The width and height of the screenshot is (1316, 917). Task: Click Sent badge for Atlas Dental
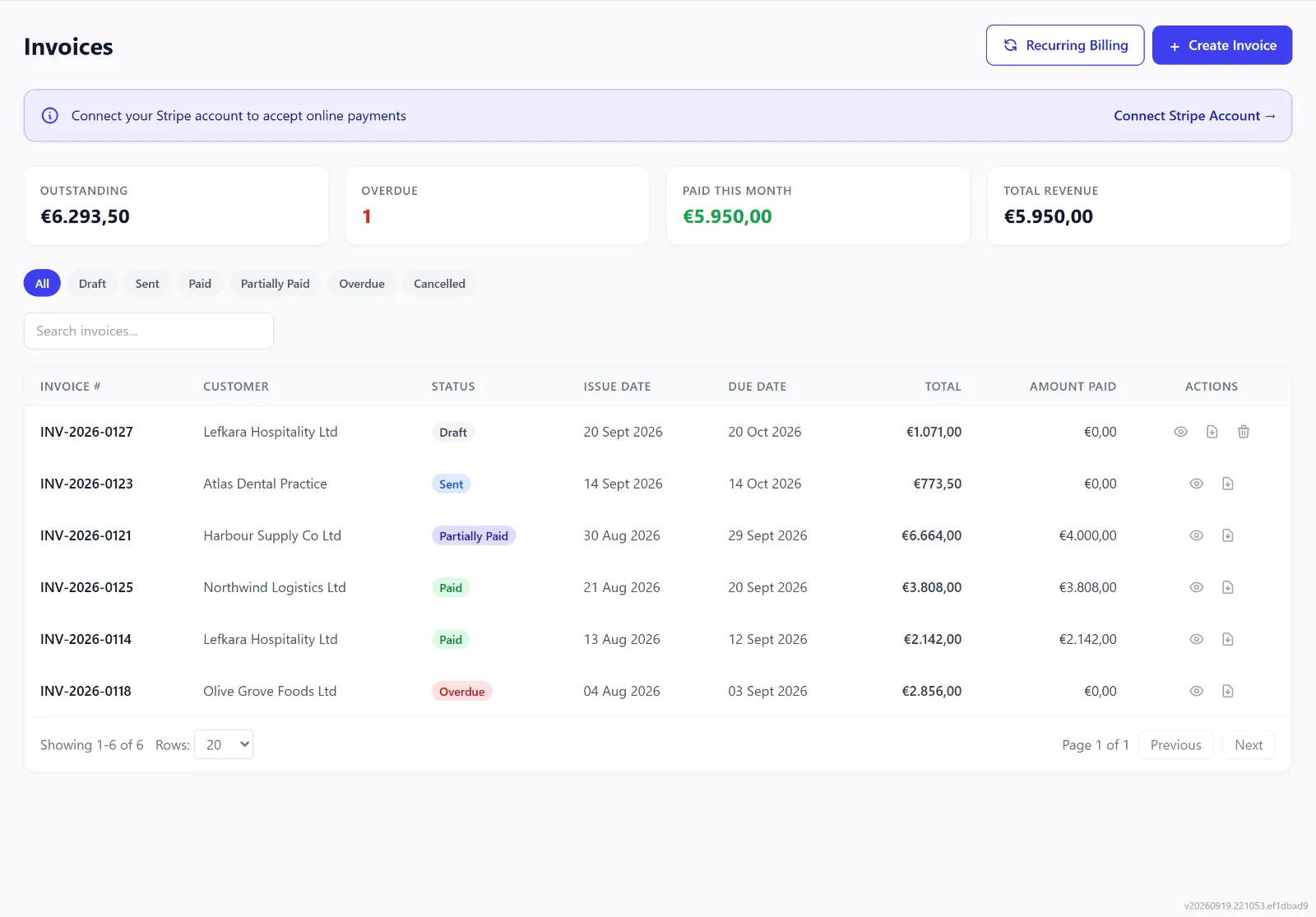pos(451,484)
